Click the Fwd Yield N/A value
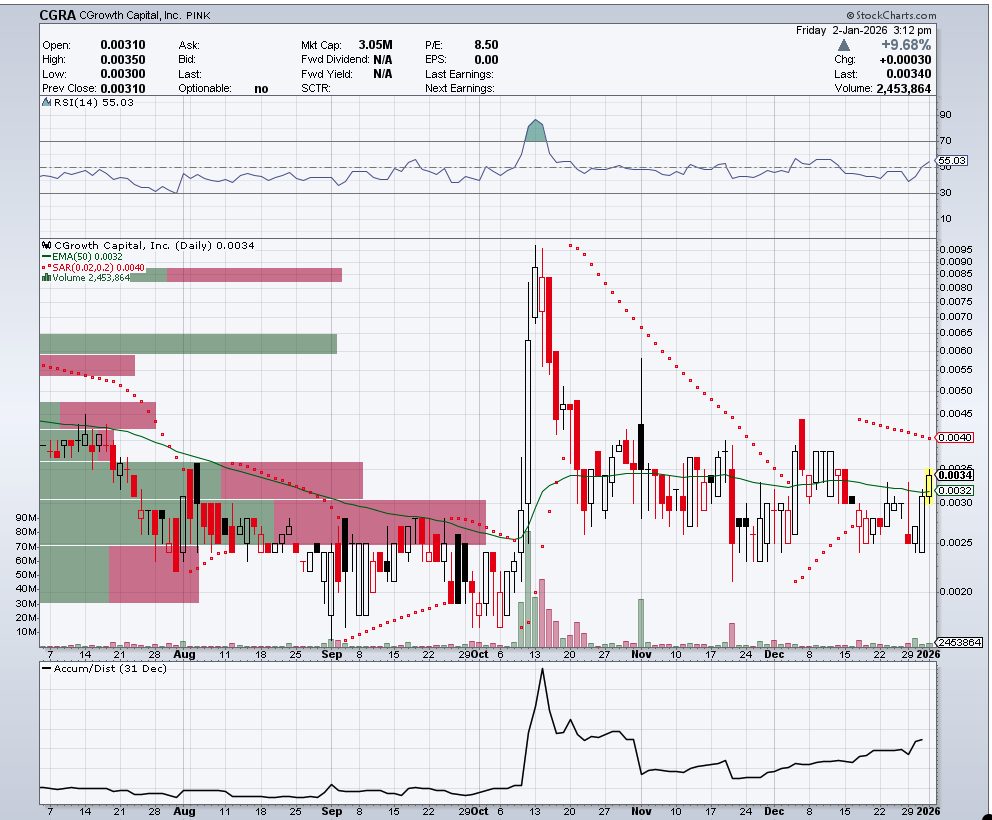Screen dimensions: 992x820 point(382,74)
